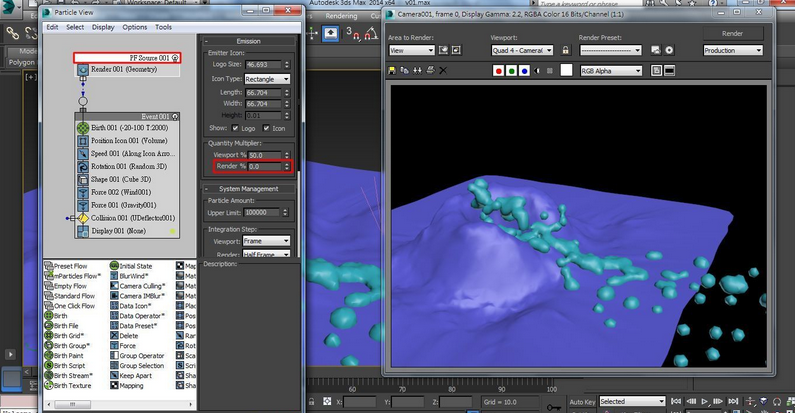Open the Display menu in Particle View
This screenshot has width=795, height=413.
coord(103,27)
